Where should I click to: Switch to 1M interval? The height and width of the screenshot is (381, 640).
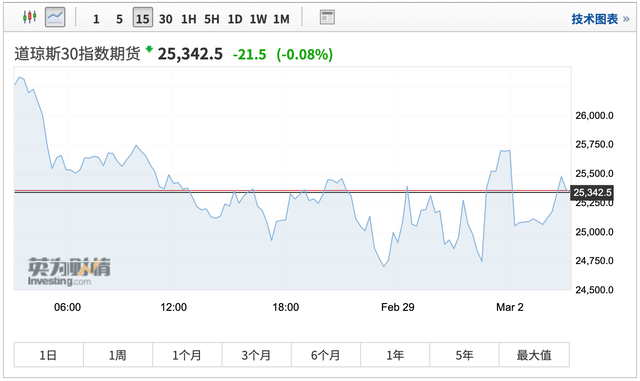281,19
